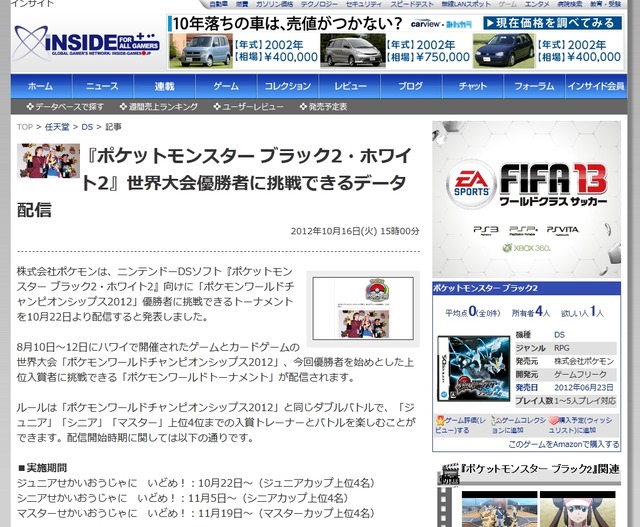Select データベースで探す submenu item

tap(65, 107)
